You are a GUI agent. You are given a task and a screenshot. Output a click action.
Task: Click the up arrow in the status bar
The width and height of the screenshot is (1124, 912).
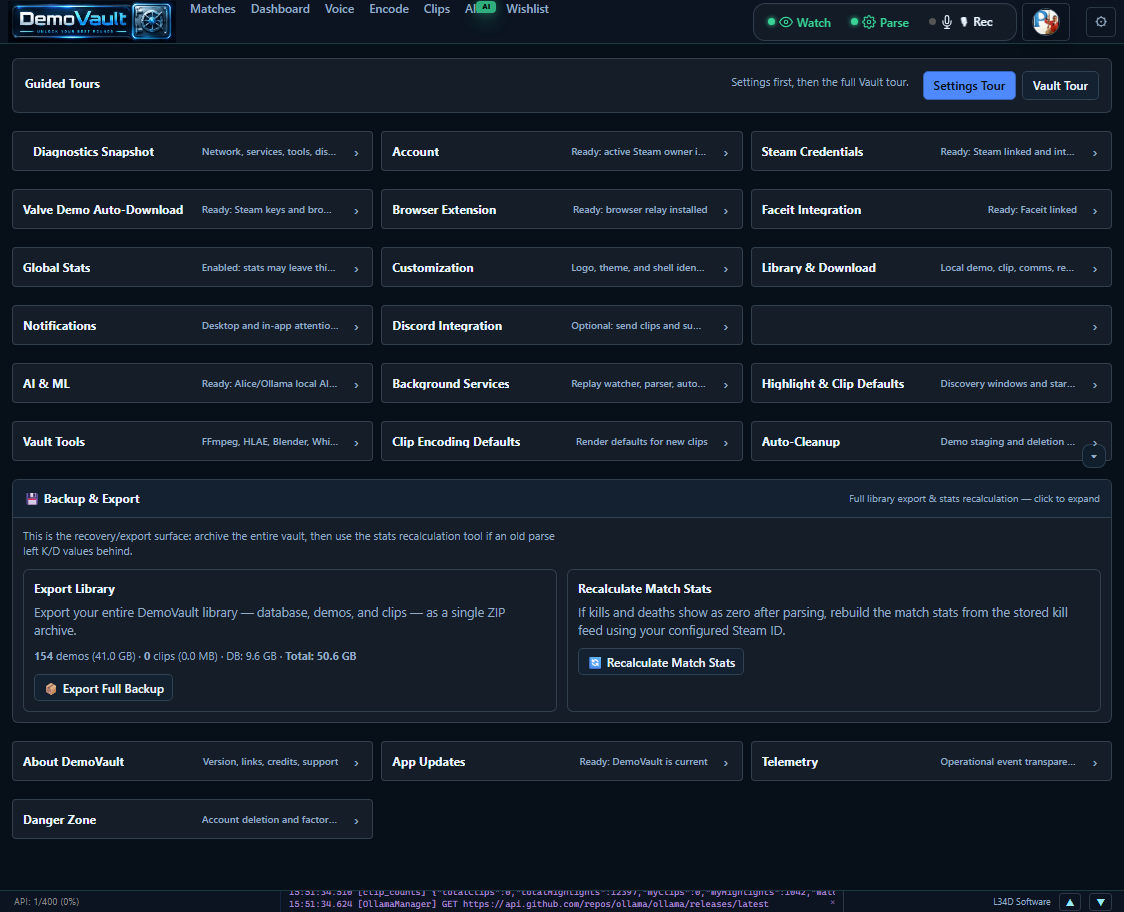tap(1070, 902)
